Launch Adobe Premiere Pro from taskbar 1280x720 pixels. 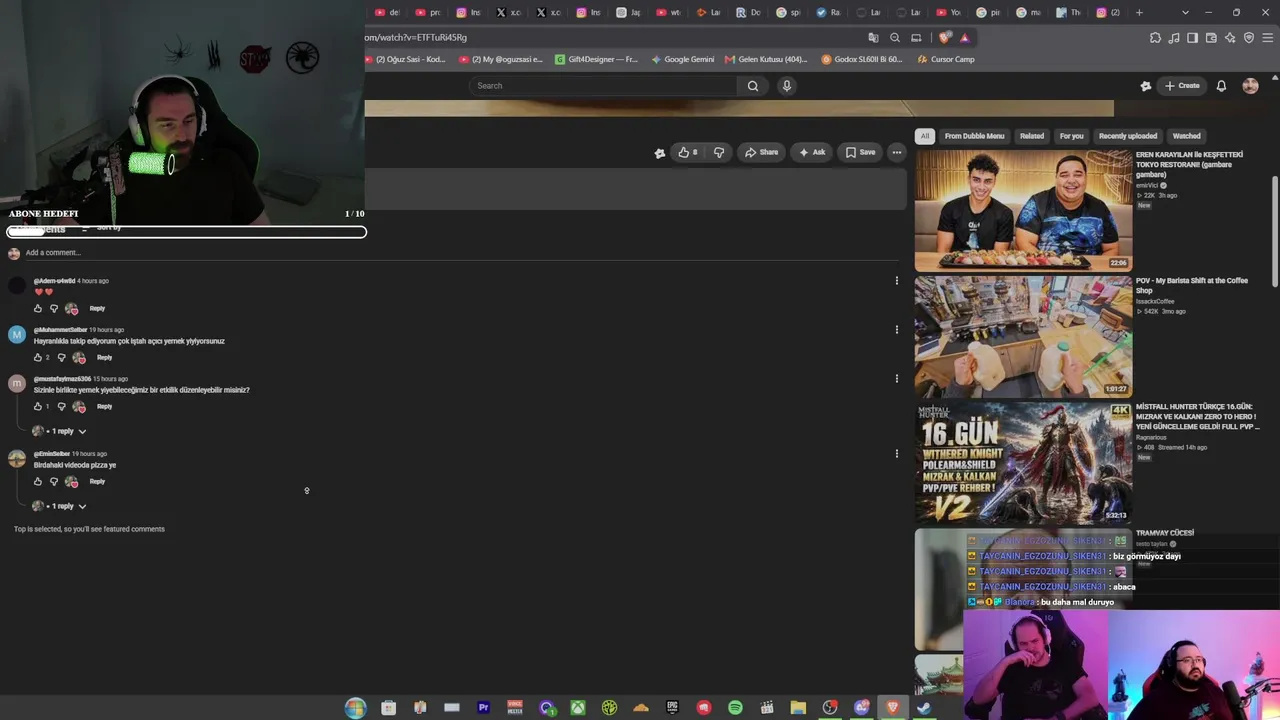click(x=483, y=708)
